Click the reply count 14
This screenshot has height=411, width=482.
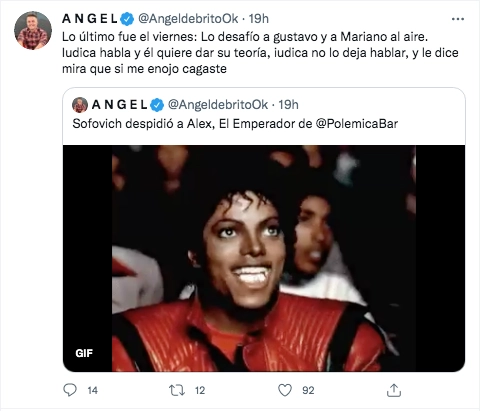93,390
